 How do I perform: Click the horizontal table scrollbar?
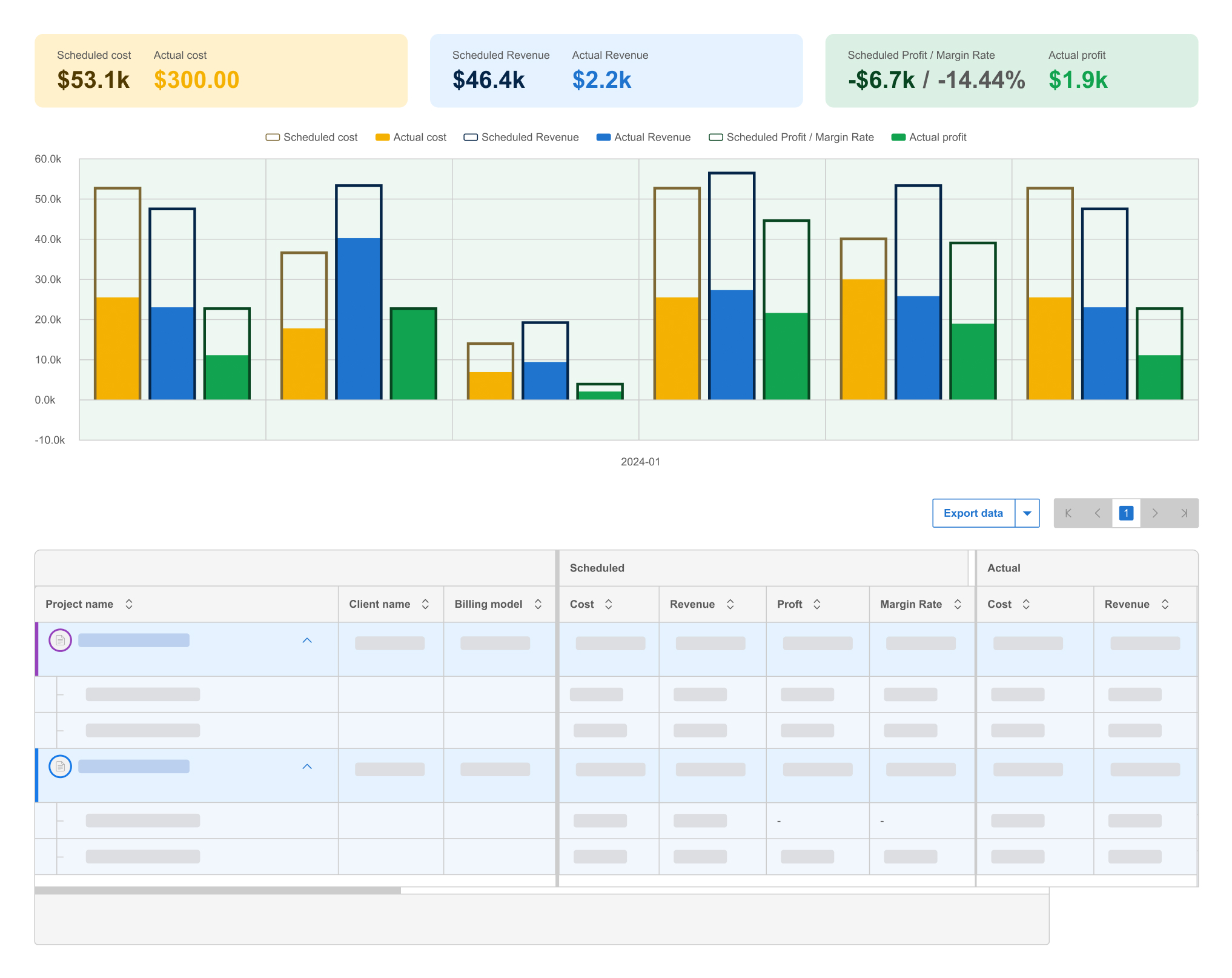[218, 890]
